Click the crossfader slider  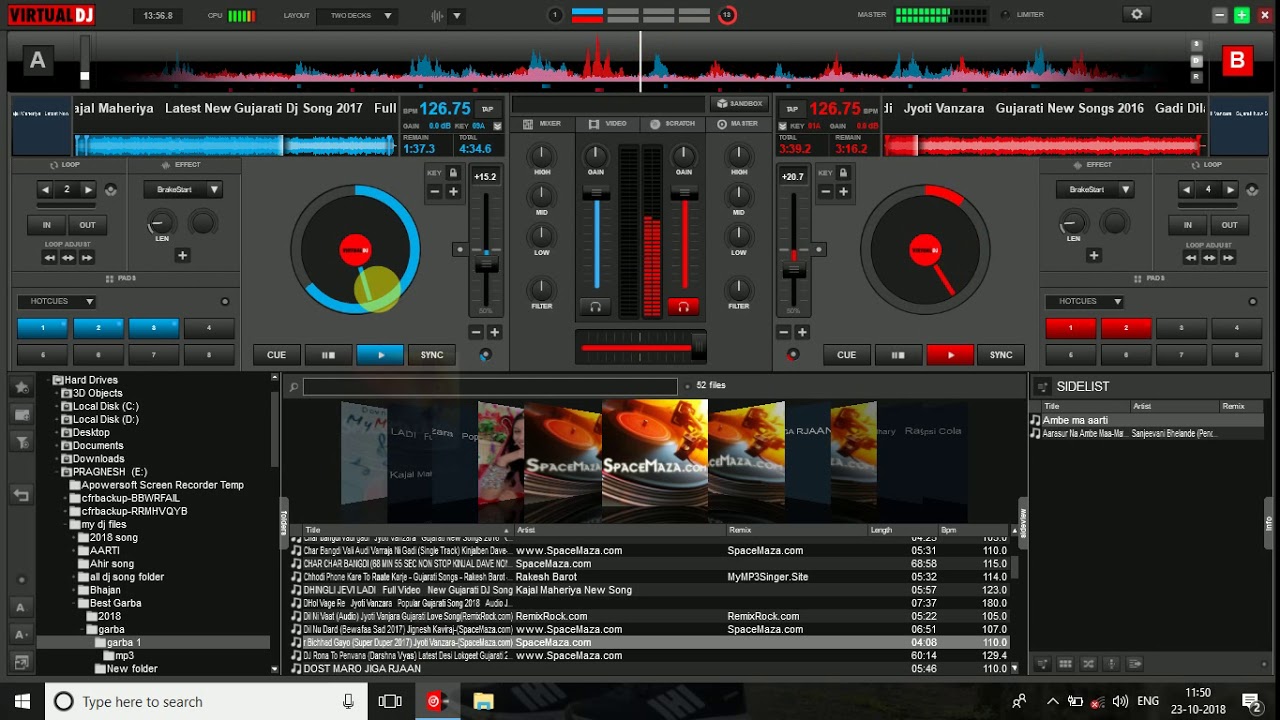(641, 347)
